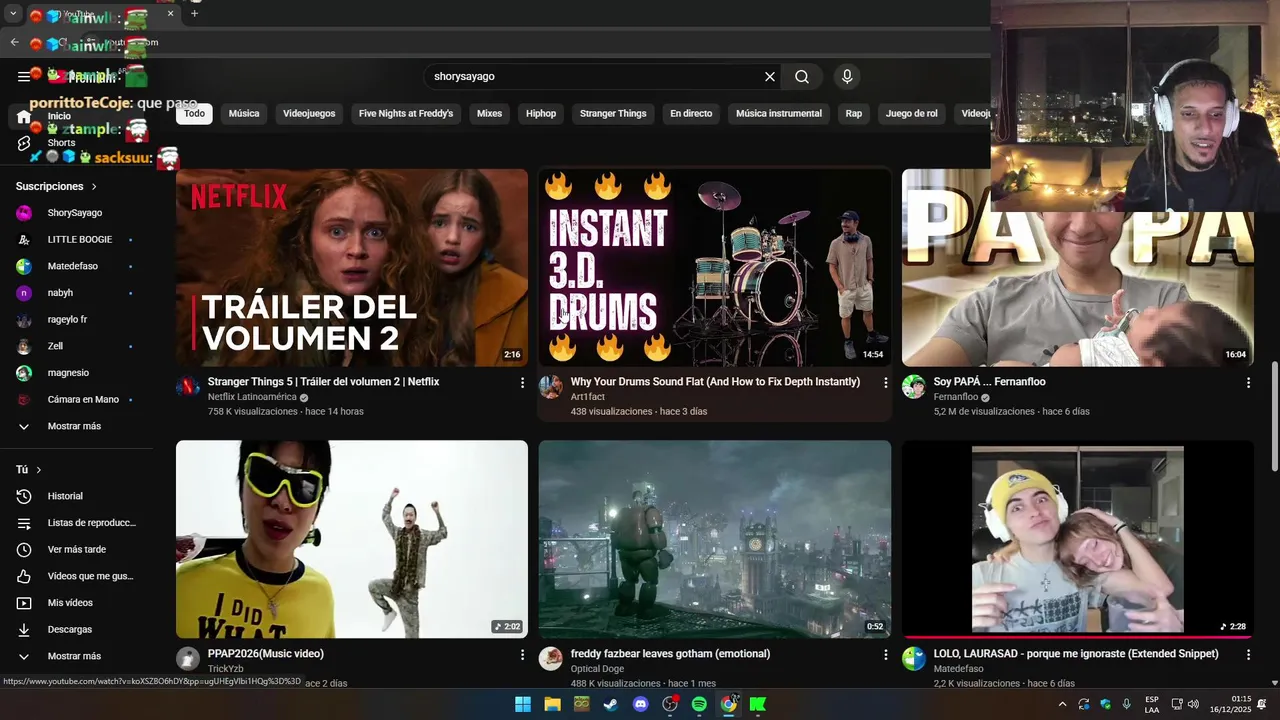
Task: Play Stranger Things trailer thumbnail
Action: (x=352, y=267)
